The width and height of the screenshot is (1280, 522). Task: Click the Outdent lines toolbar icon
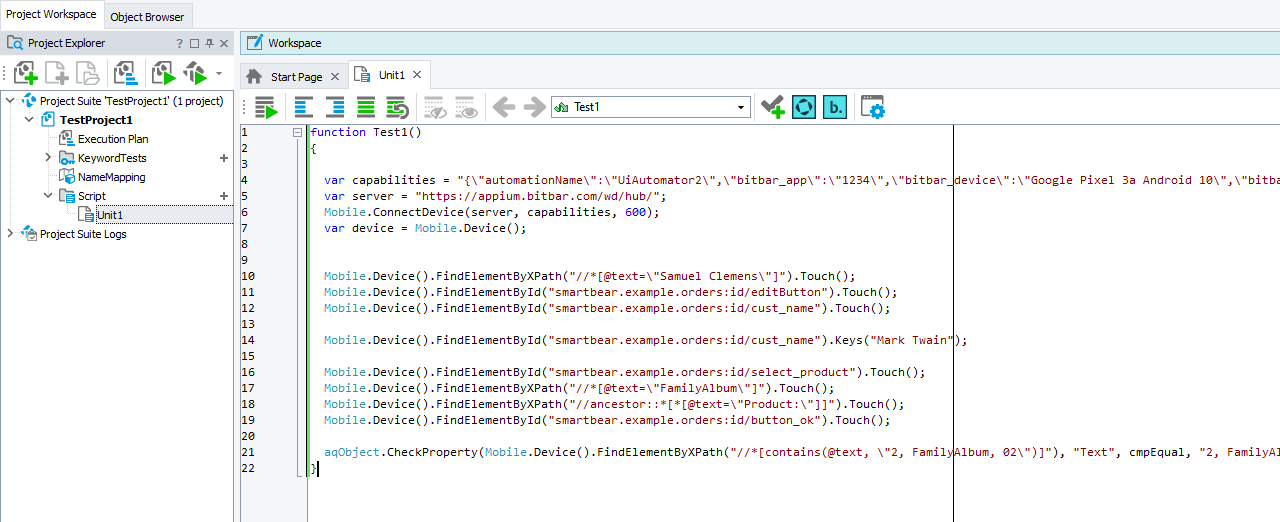pyautogui.click(x=303, y=108)
